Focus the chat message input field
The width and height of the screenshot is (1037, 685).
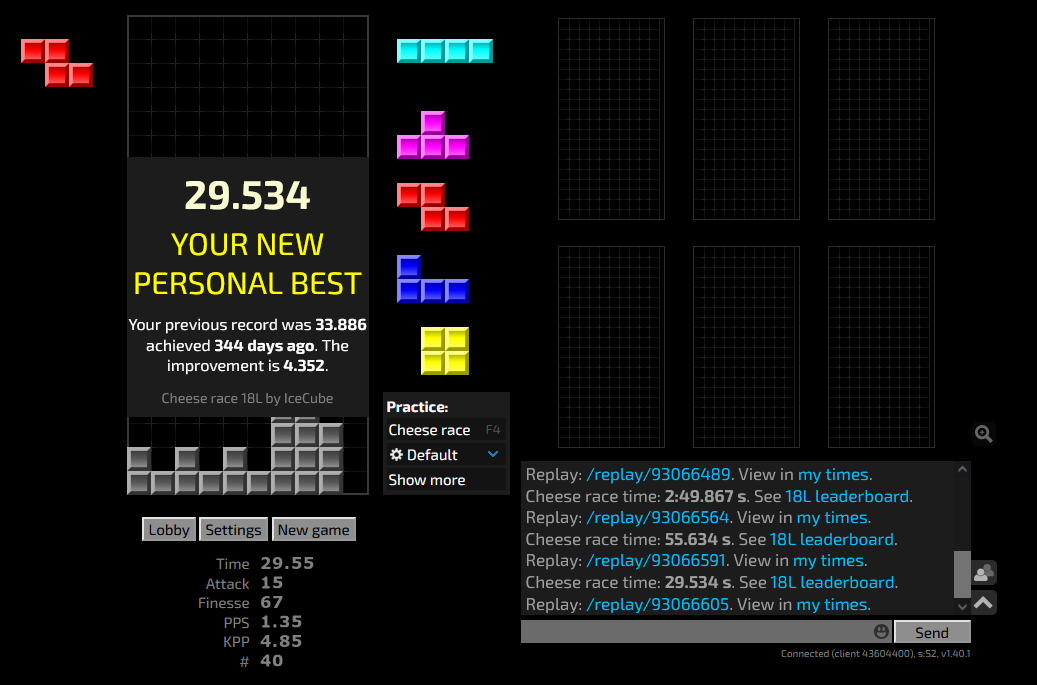click(x=695, y=632)
